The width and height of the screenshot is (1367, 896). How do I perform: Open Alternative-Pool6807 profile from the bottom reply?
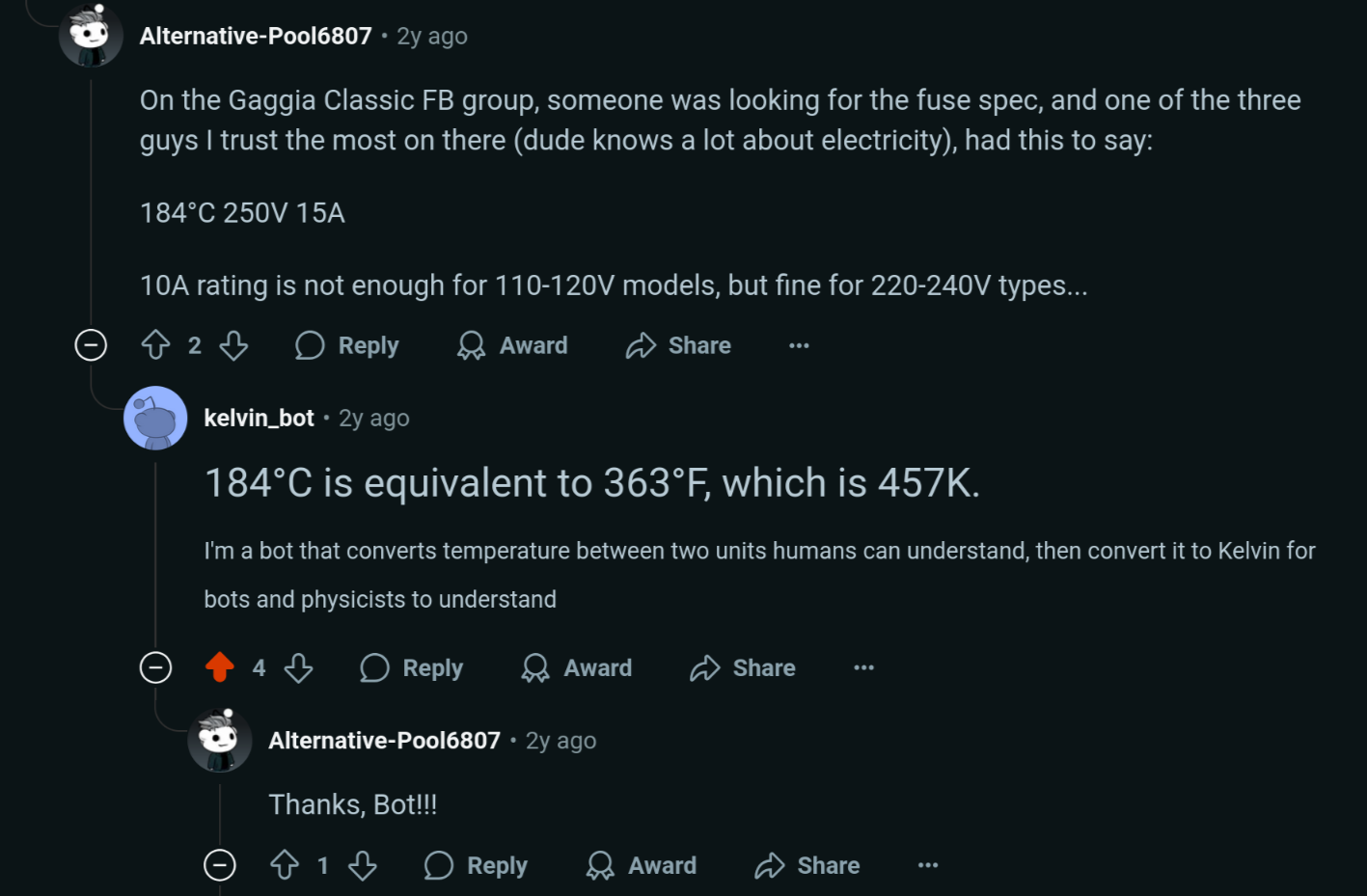click(x=384, y=741)
